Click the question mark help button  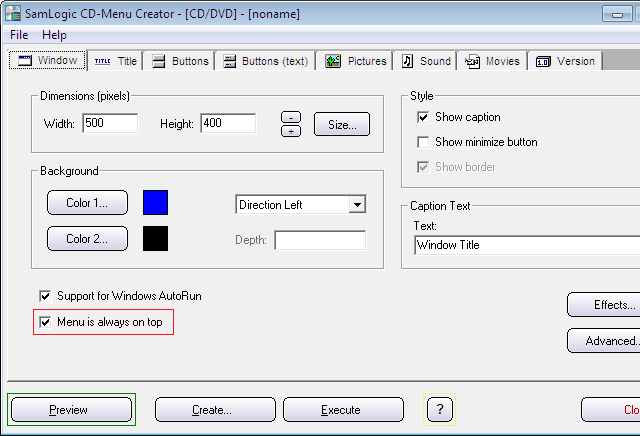pos(440,409)
